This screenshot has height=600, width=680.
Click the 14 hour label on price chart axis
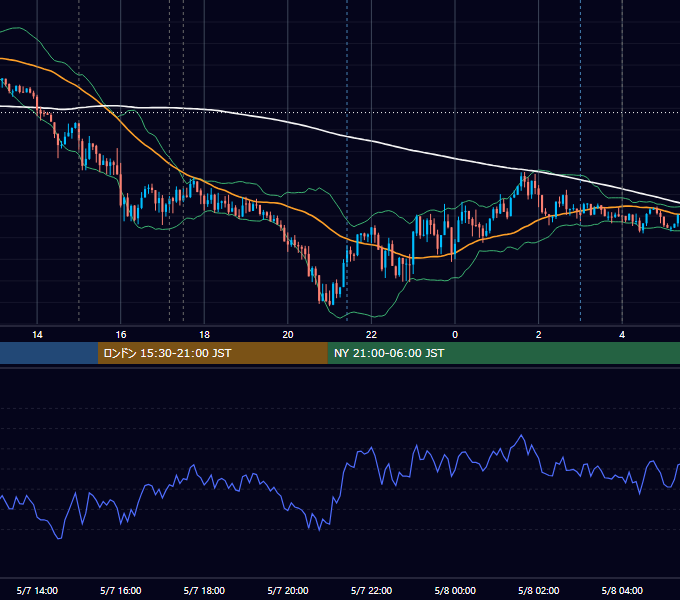click(x=37, y=335)
